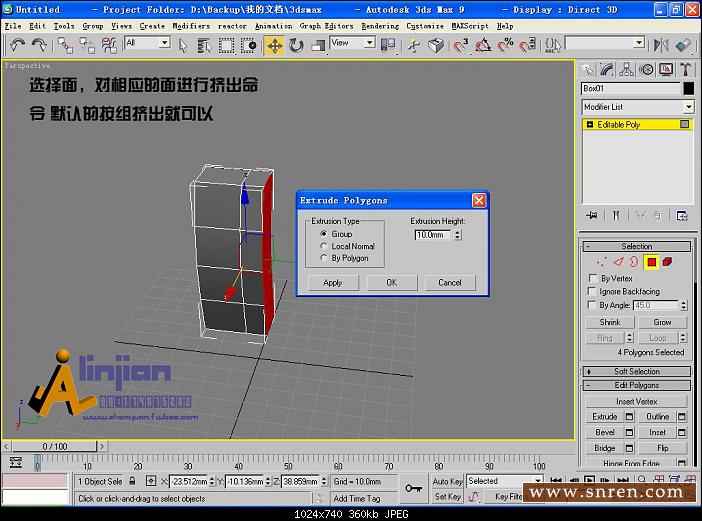Screen dimensions: 702x521
Task: Collapse the Selection rollout
Action: [x=636, y=246]
